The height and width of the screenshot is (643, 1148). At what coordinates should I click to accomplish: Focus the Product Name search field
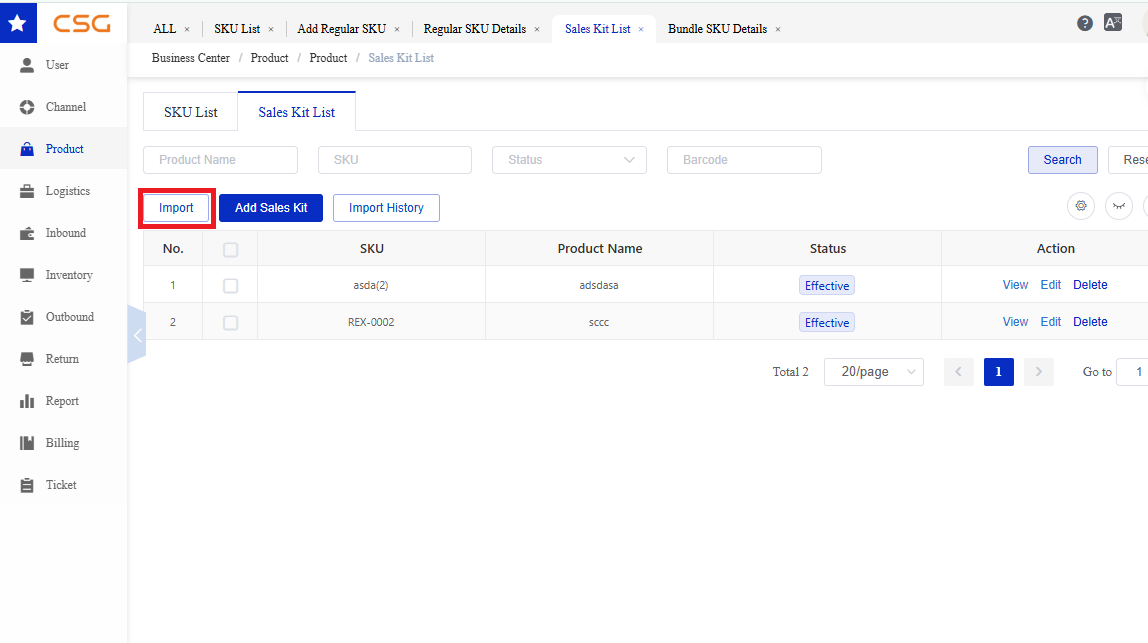click(220, 160)
